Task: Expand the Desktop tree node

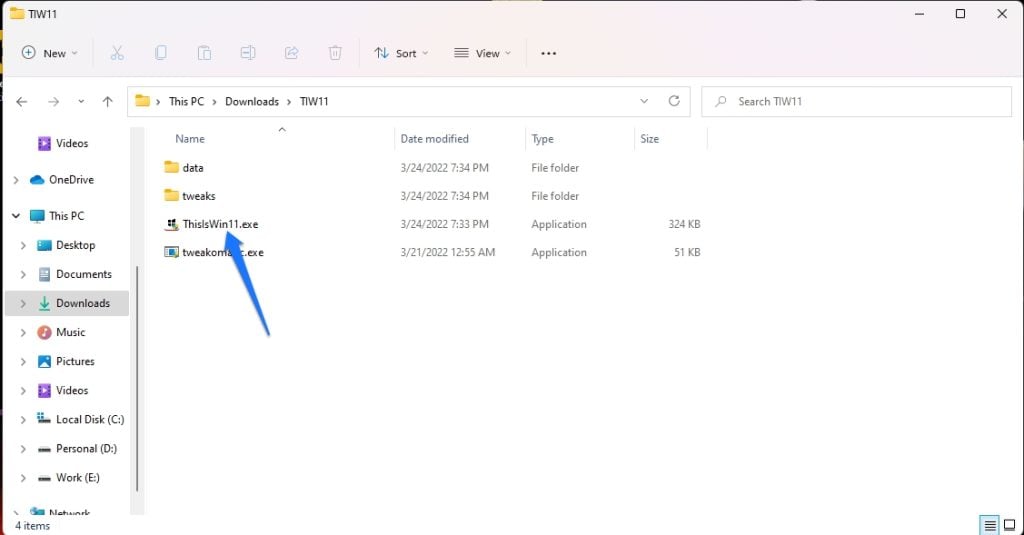Action: click(24, 245)
